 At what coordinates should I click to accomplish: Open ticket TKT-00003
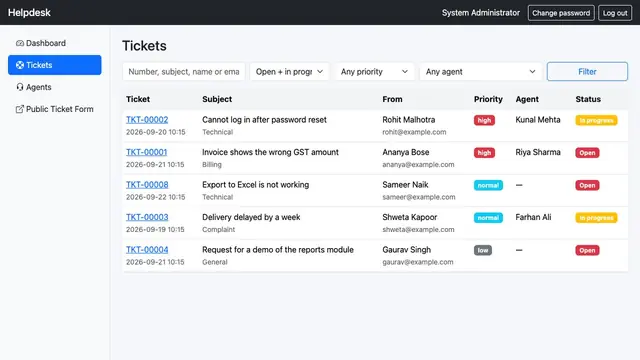tap(147, 217)
